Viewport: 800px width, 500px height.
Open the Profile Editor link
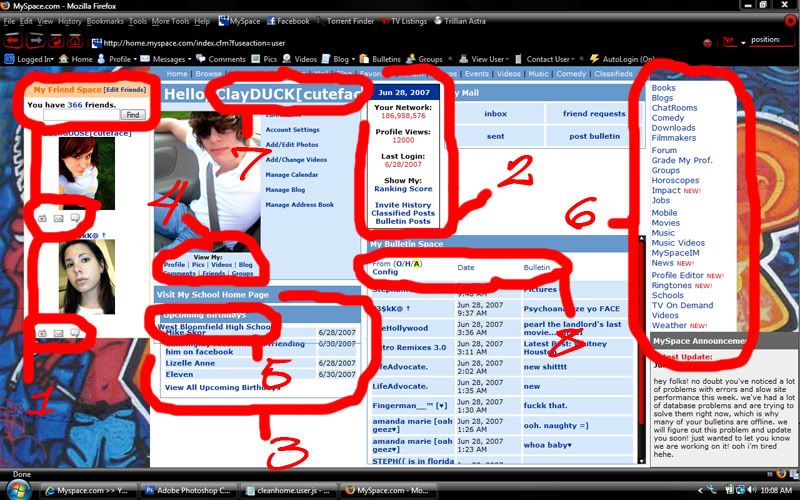click(x=678, y=275)
